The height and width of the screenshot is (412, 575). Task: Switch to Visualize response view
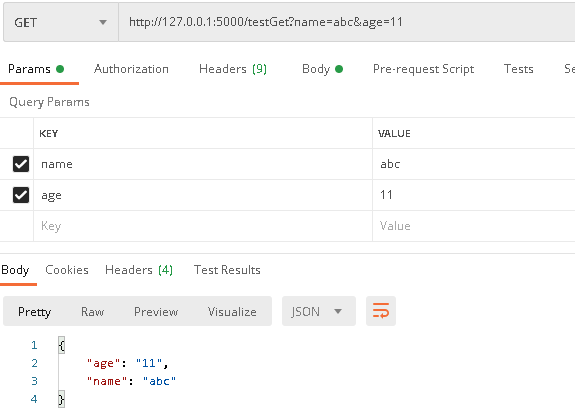(232, 312)
